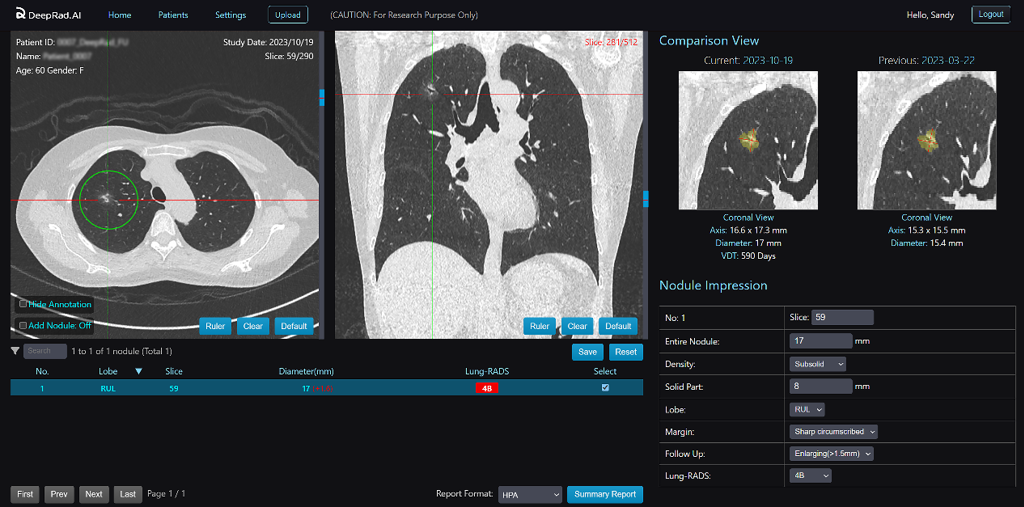Clear measurements on the coronal view

pyautogui.click(x=577, y=326)
